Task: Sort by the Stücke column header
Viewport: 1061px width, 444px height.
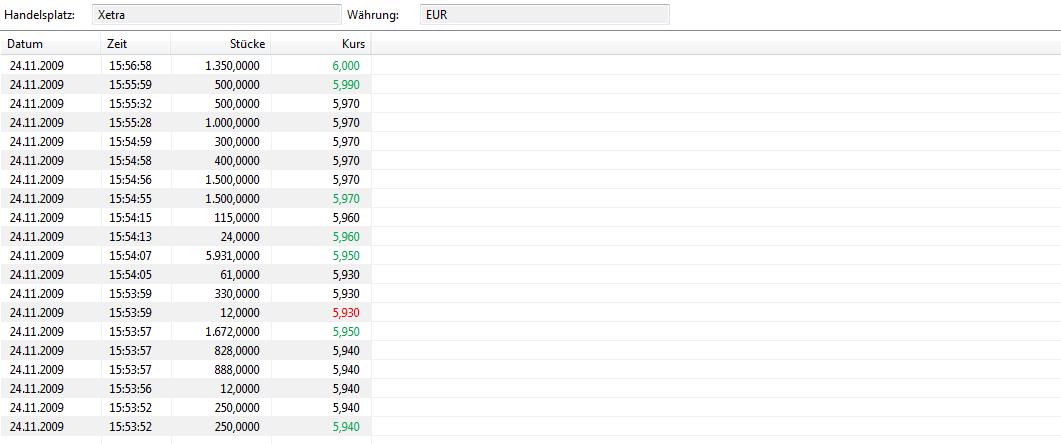Action: [x=221, y=44]
